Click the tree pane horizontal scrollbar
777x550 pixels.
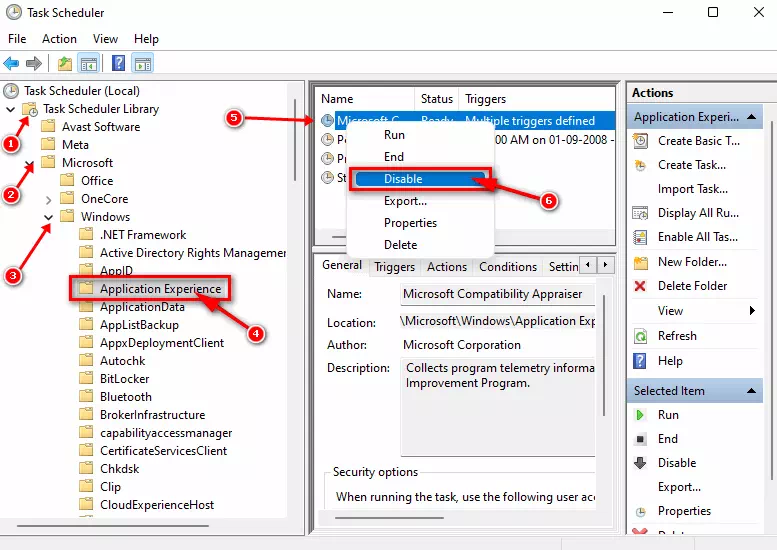112,526
